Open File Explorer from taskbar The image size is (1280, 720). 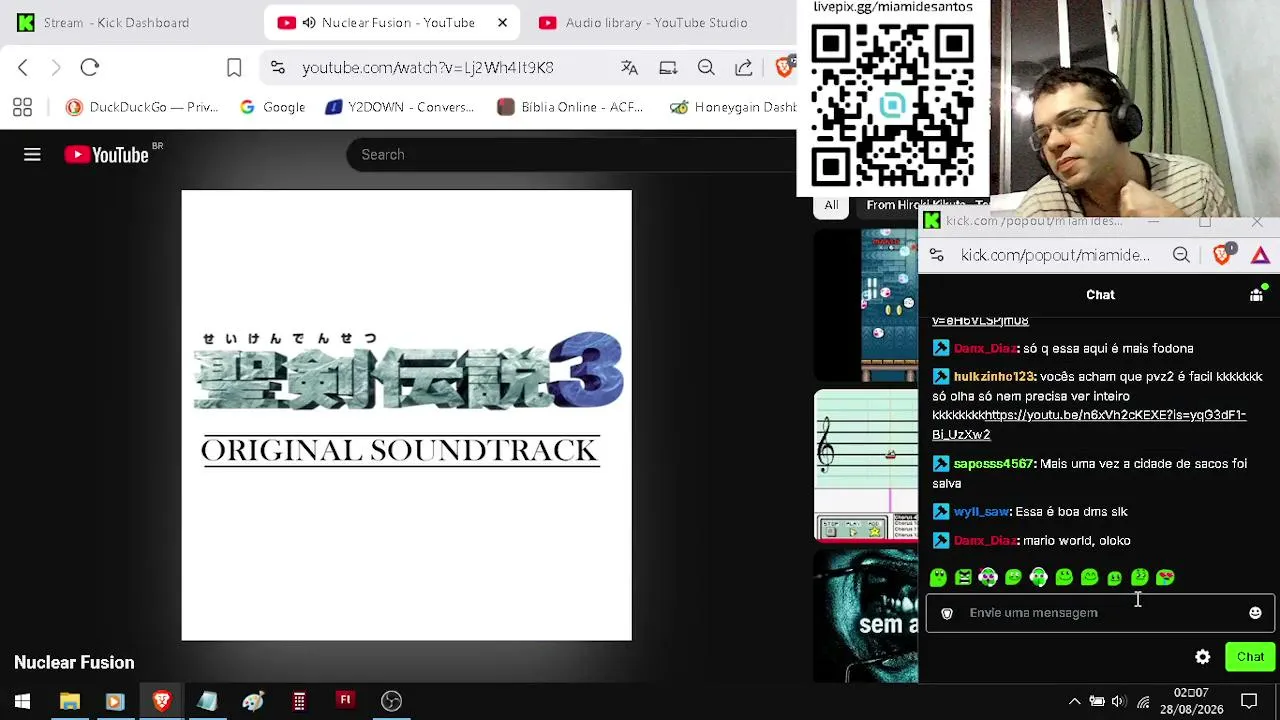[x=69, y=701]
